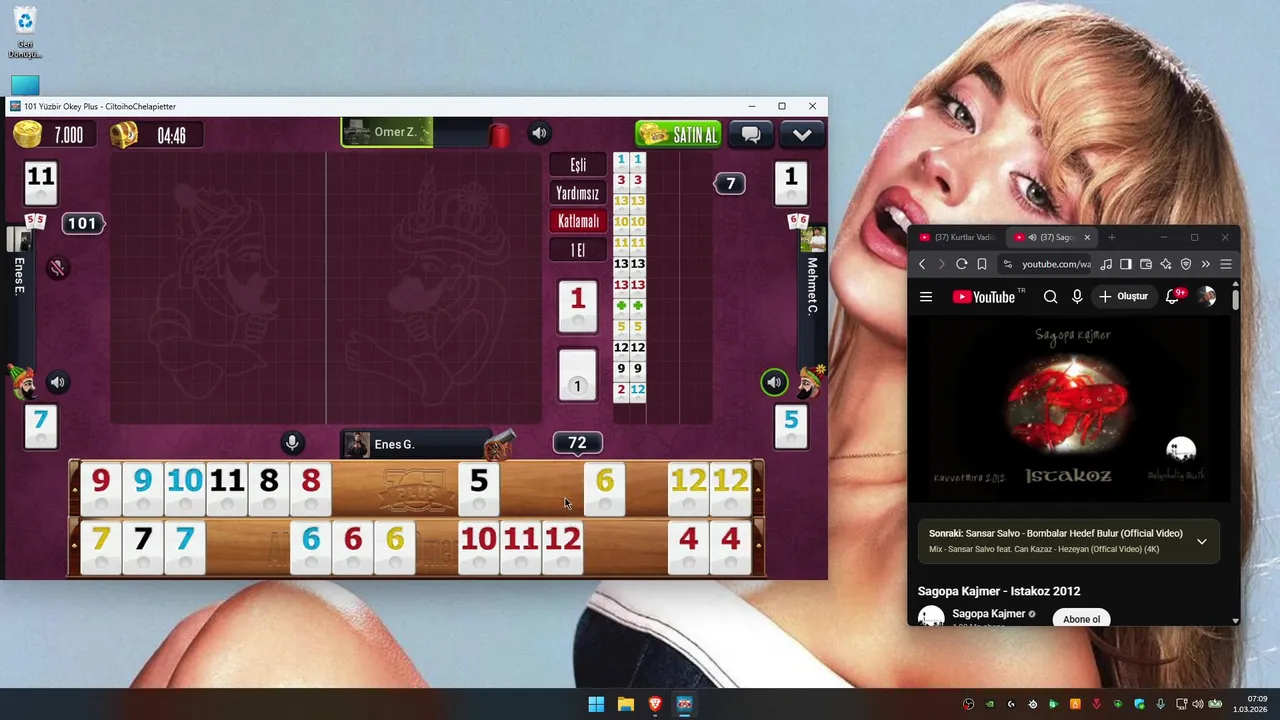Open a new browser tab
The height and width of the screenshot is (720, 1280).
point(1111,237)
